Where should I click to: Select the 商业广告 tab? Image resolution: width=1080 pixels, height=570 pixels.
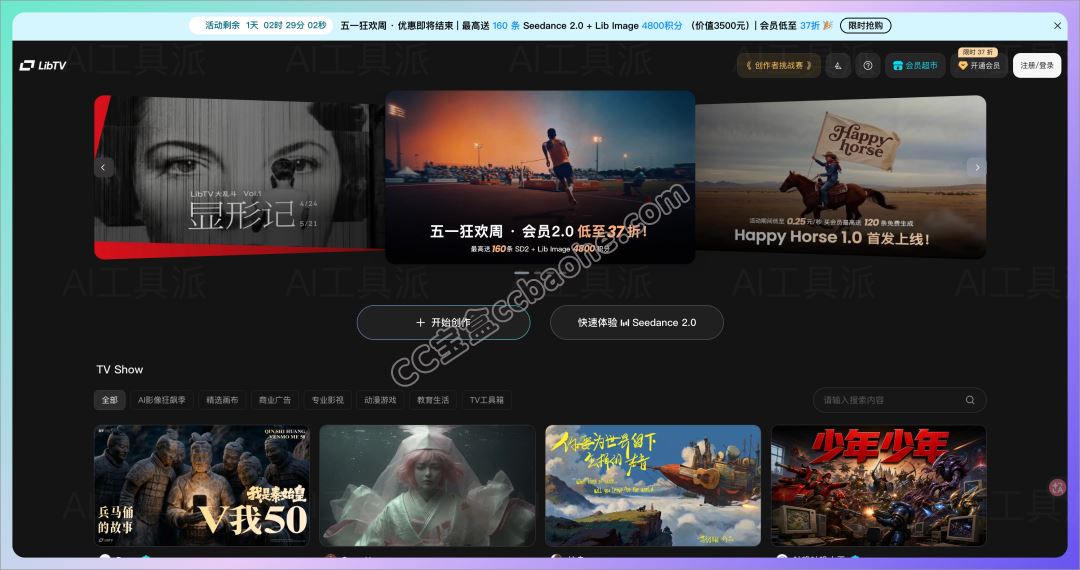tap(275, 400)
